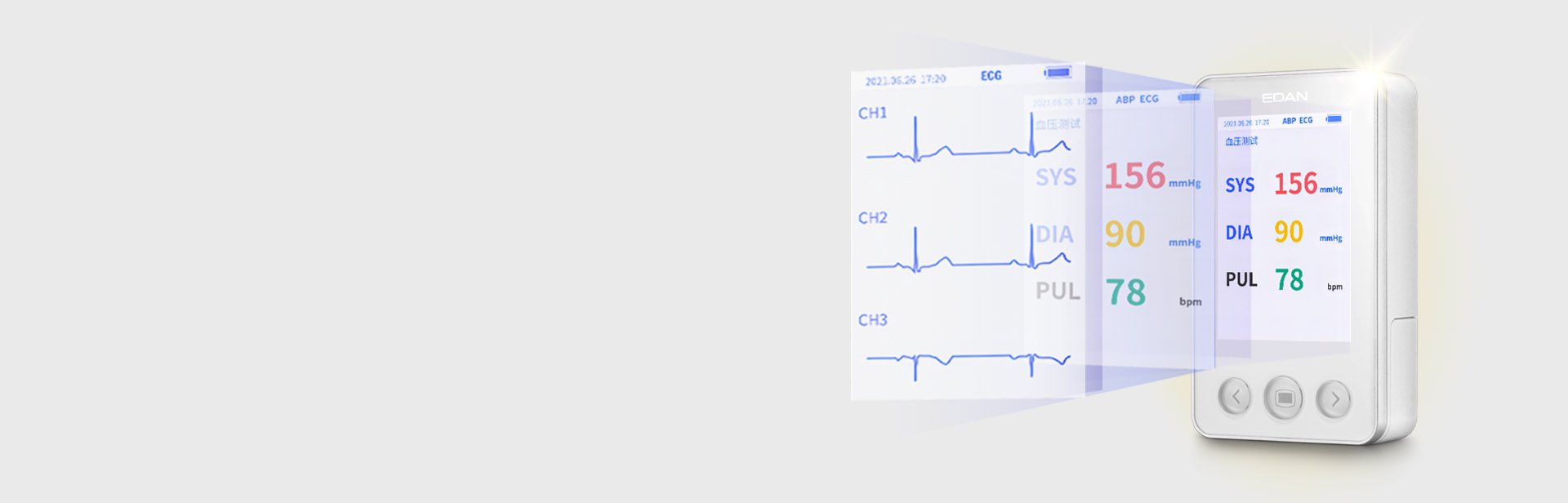Click the battery icon beside the projected ABP ECG title
This screenshot has width=1568, height=503.
tap(1189, 97)
